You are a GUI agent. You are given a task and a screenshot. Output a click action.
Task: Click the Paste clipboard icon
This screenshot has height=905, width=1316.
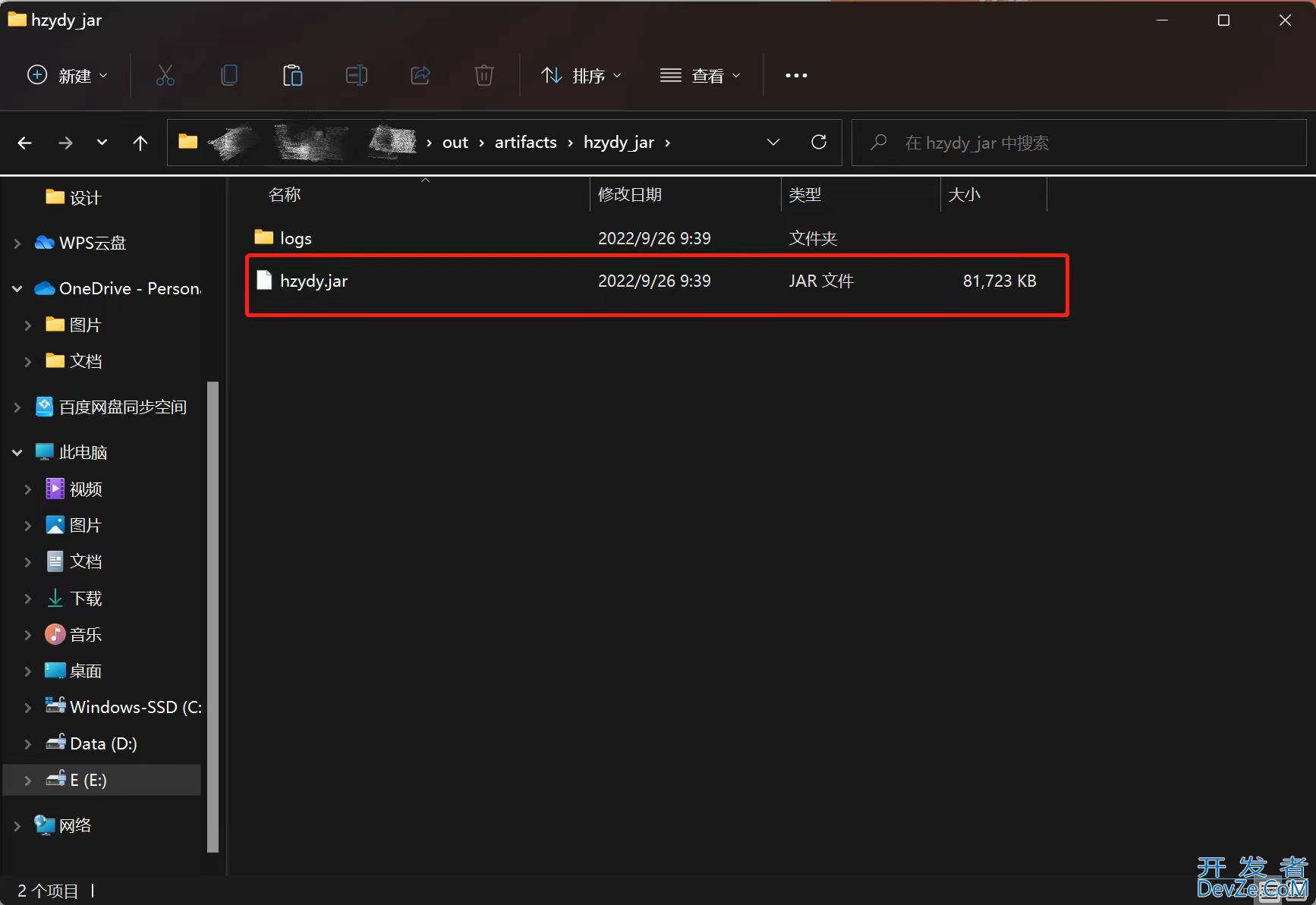pos(292,75)
